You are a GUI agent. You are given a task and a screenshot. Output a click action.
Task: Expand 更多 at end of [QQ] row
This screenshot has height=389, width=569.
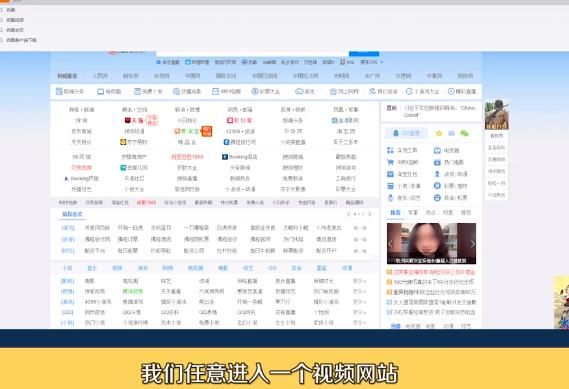pyautogui.click(x=359, y=312)
